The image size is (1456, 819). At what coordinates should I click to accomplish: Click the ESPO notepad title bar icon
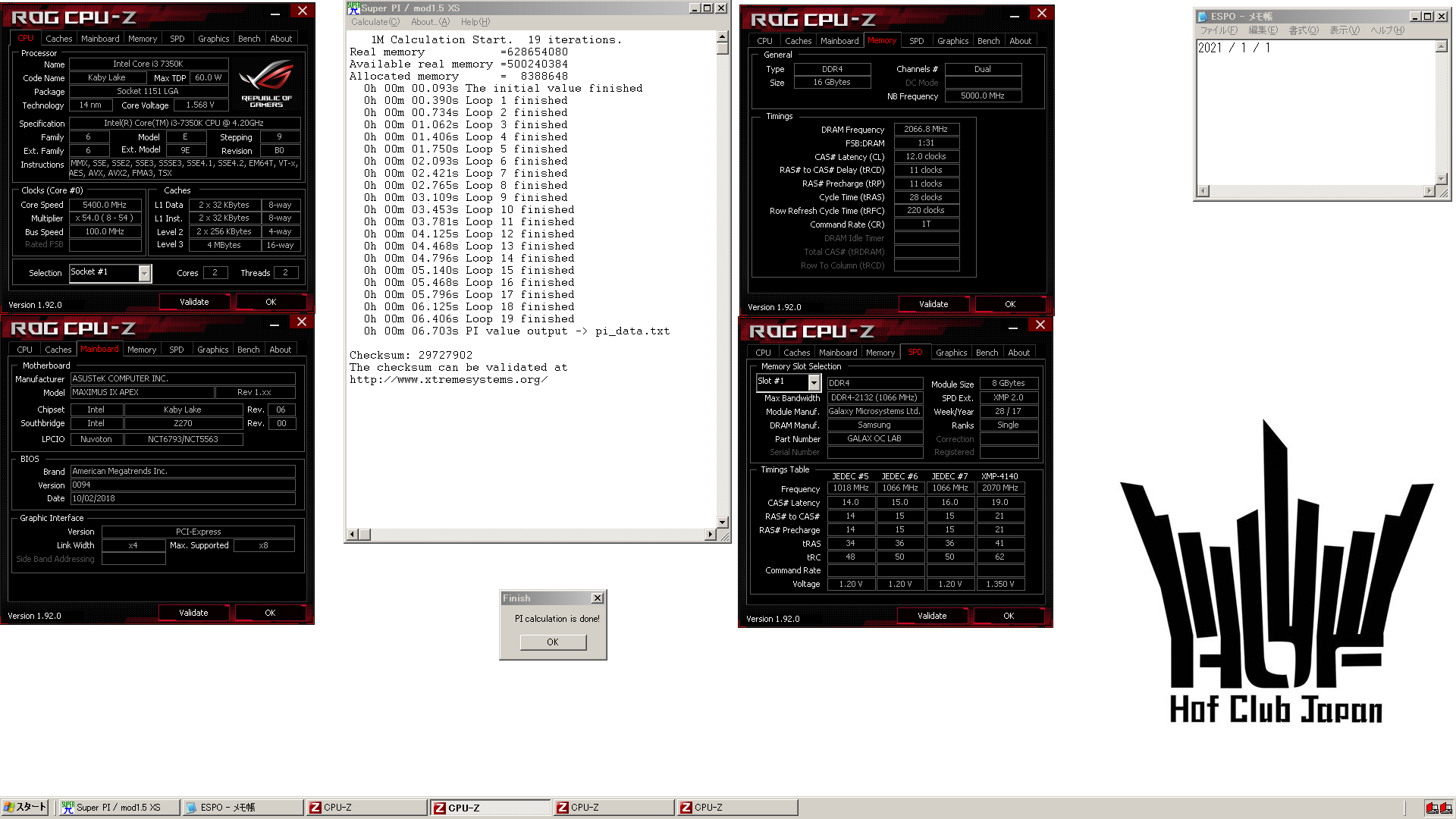[x=1202, y=17]
